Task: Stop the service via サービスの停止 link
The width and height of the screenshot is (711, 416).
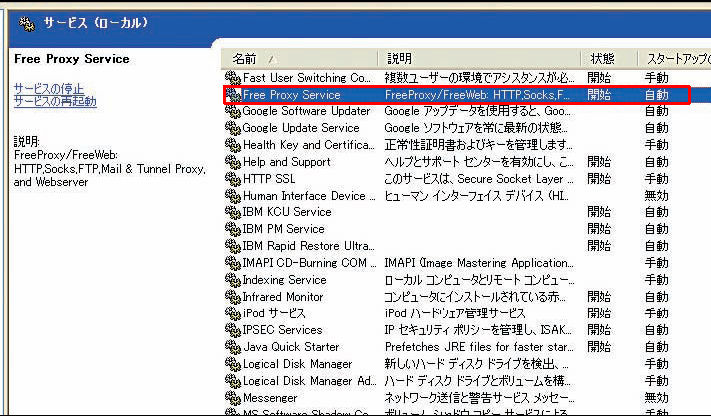Action: pyautogui.click(x=49, y=88)
